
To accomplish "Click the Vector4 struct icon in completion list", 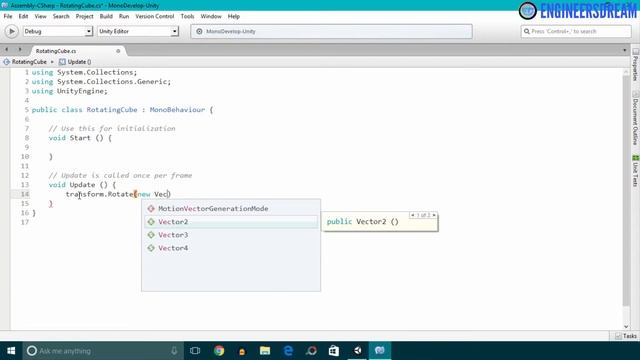I will (x=151, y=248).
